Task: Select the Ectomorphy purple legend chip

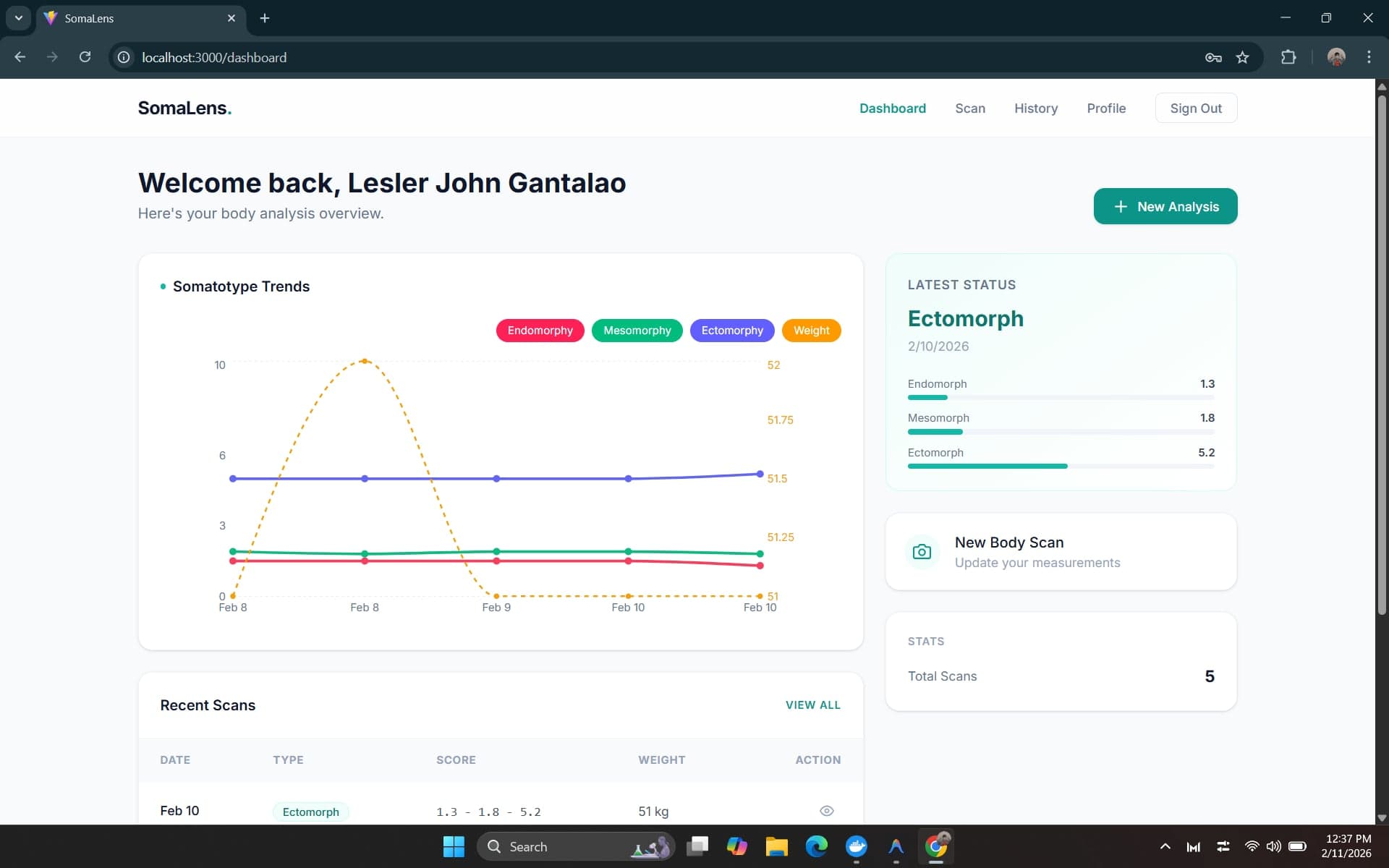Action: [731, 331]
